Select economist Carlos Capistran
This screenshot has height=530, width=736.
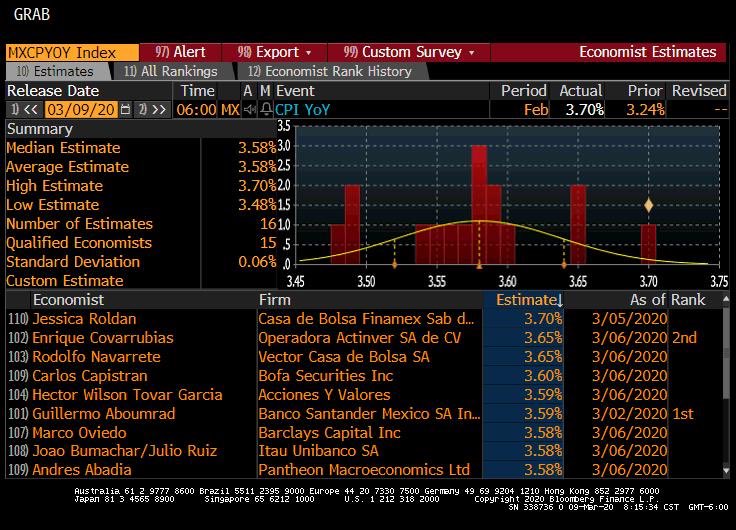tap(90, 376)
